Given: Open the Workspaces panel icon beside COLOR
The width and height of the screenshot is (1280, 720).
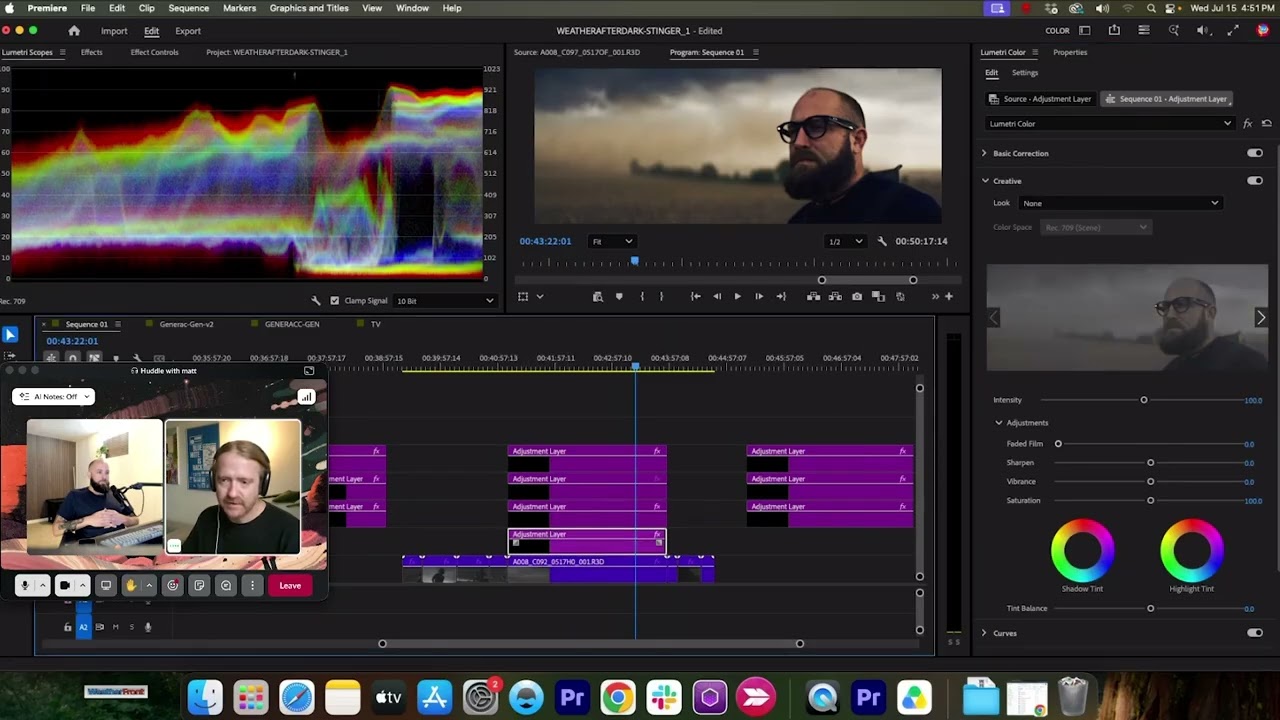Looking at the screenshot, I should tap(1085, 31).
